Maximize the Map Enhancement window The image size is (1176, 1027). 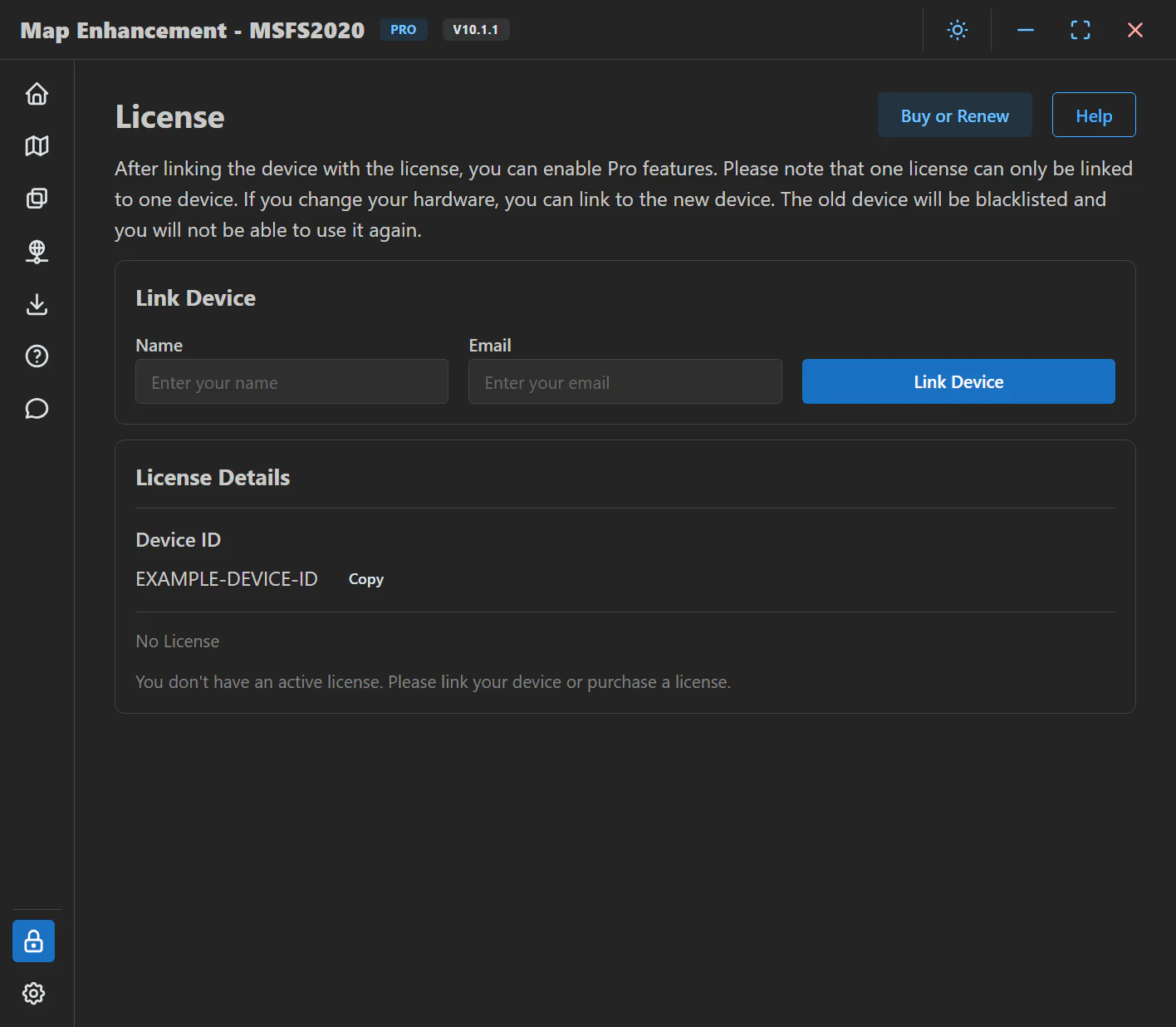pos(1080,30)
